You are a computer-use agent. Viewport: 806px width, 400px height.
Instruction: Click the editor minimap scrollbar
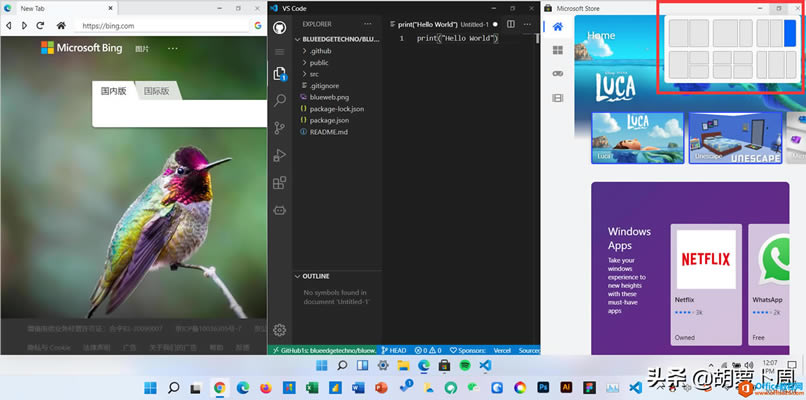537,39
